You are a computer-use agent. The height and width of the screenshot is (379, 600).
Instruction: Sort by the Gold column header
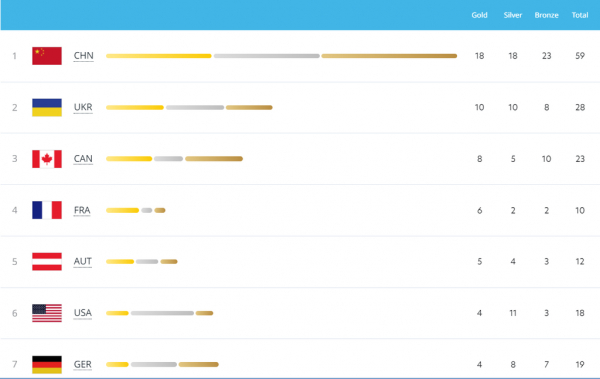pos(479,15)
